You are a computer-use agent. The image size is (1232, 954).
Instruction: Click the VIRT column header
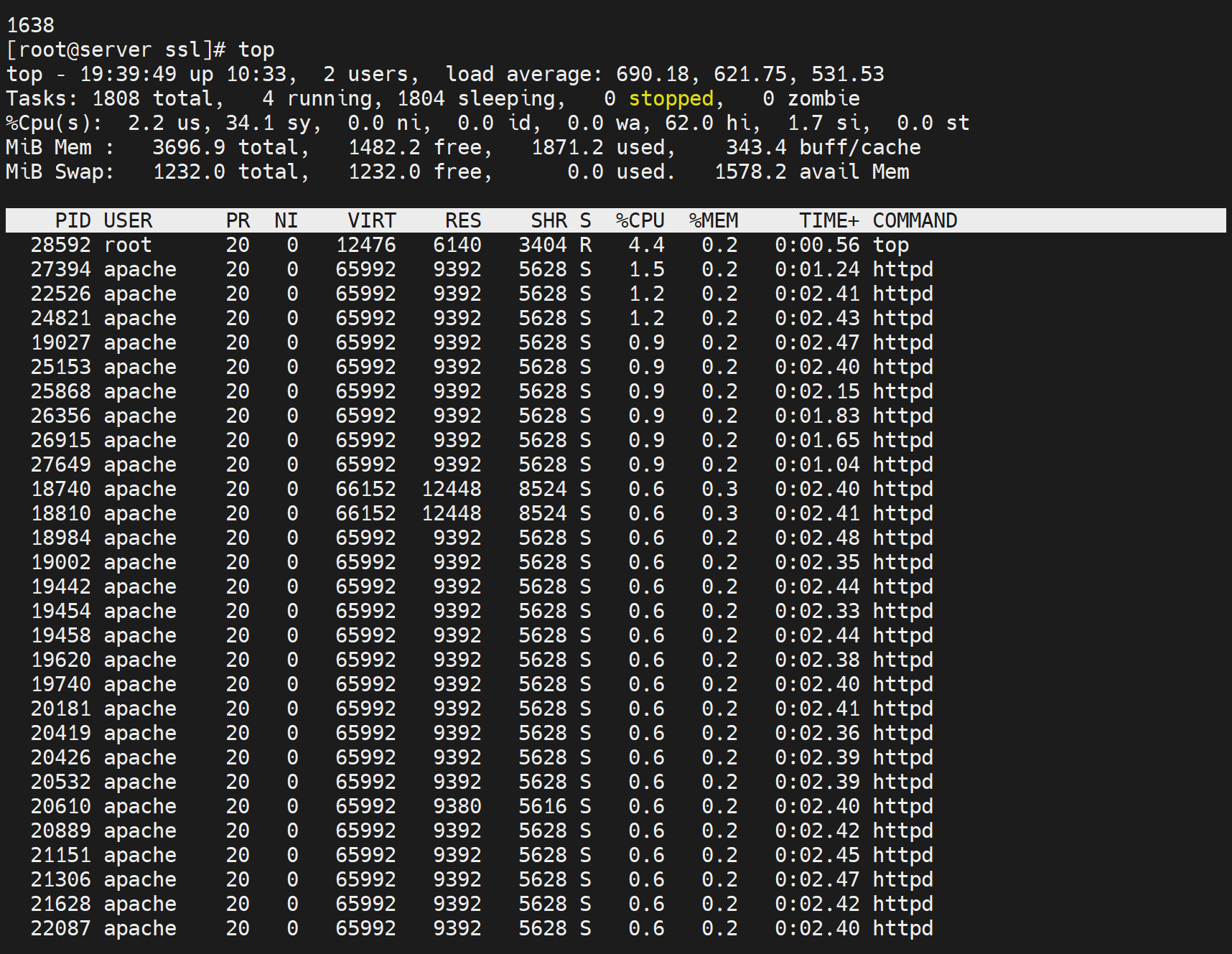(x=371, y=220)
